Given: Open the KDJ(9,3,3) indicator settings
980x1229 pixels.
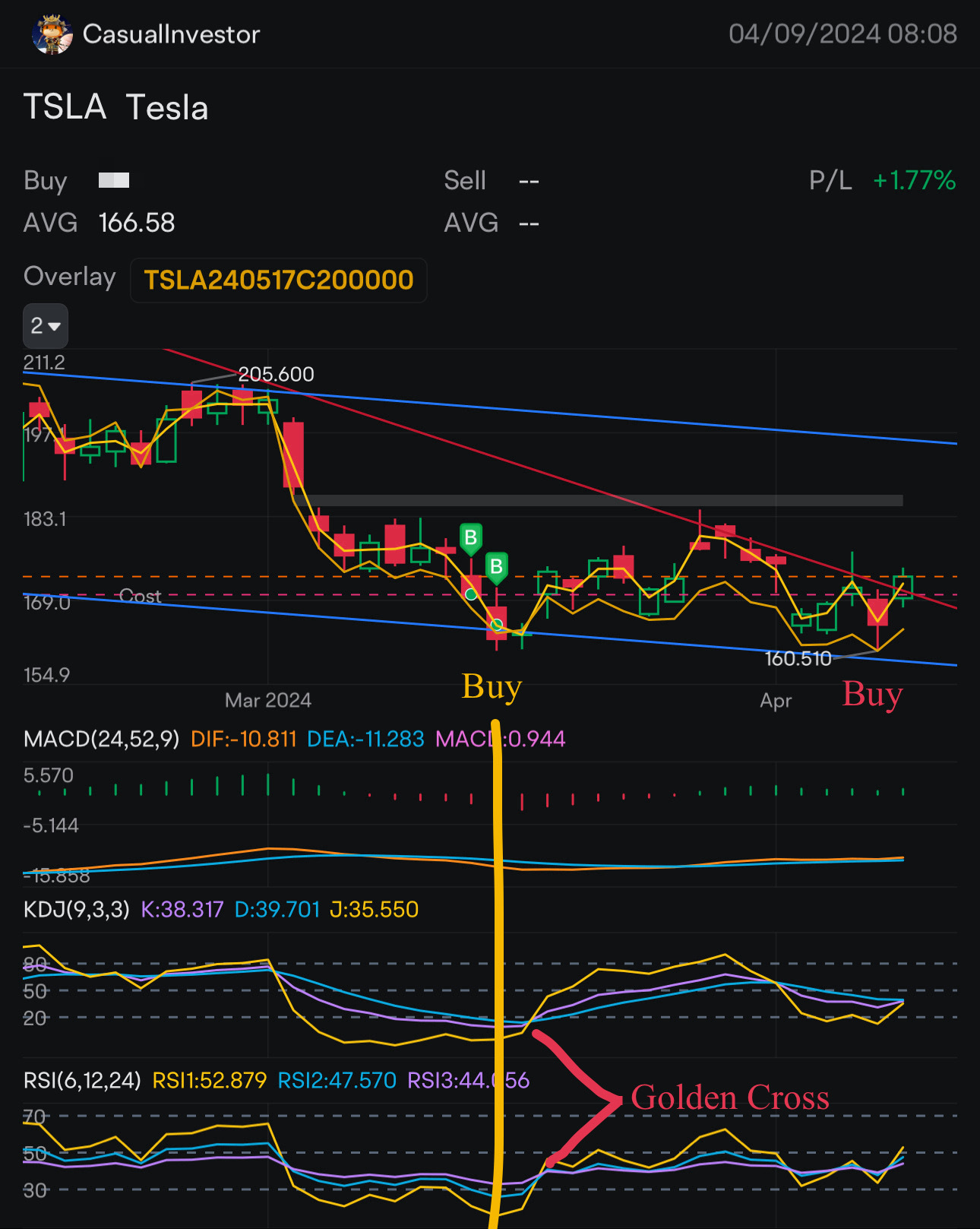Looking at the screenshot, I should (x=77, y=909).
